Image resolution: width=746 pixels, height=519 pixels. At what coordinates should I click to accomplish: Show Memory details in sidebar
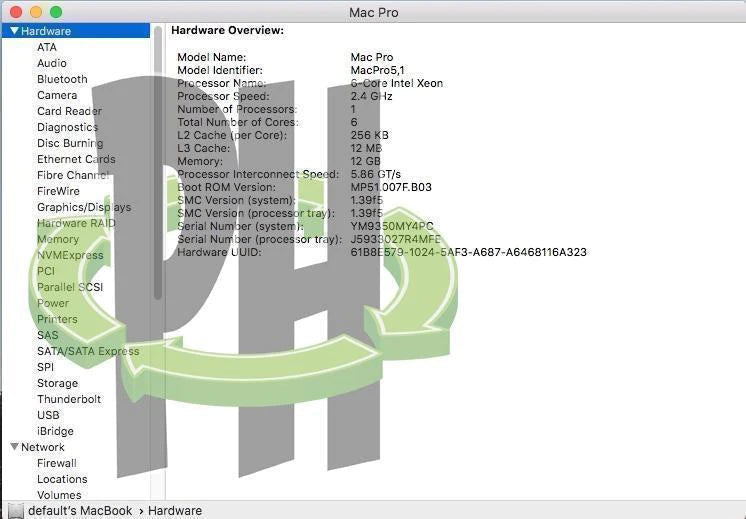click(x=58, y=239)
